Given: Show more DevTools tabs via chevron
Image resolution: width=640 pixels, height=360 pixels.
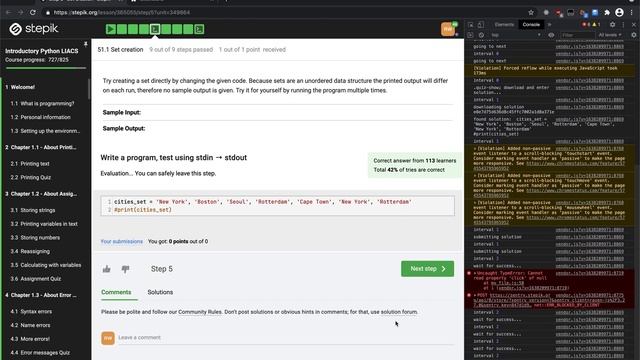Looking at the screenshot, I should [x=549, y=24].
